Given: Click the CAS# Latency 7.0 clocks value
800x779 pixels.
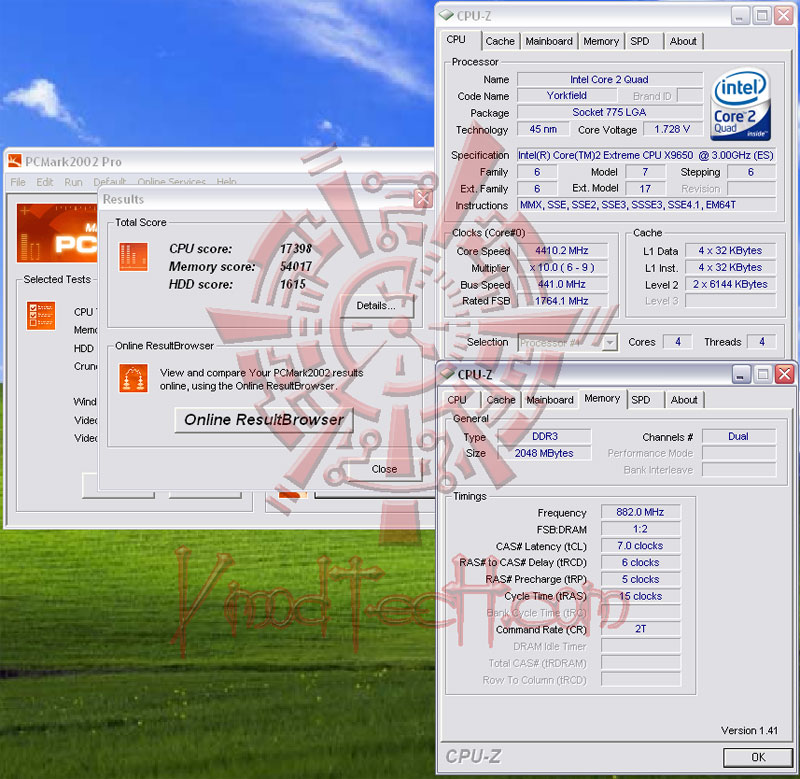Looking at the screenshot, I should tap(640, 546).
